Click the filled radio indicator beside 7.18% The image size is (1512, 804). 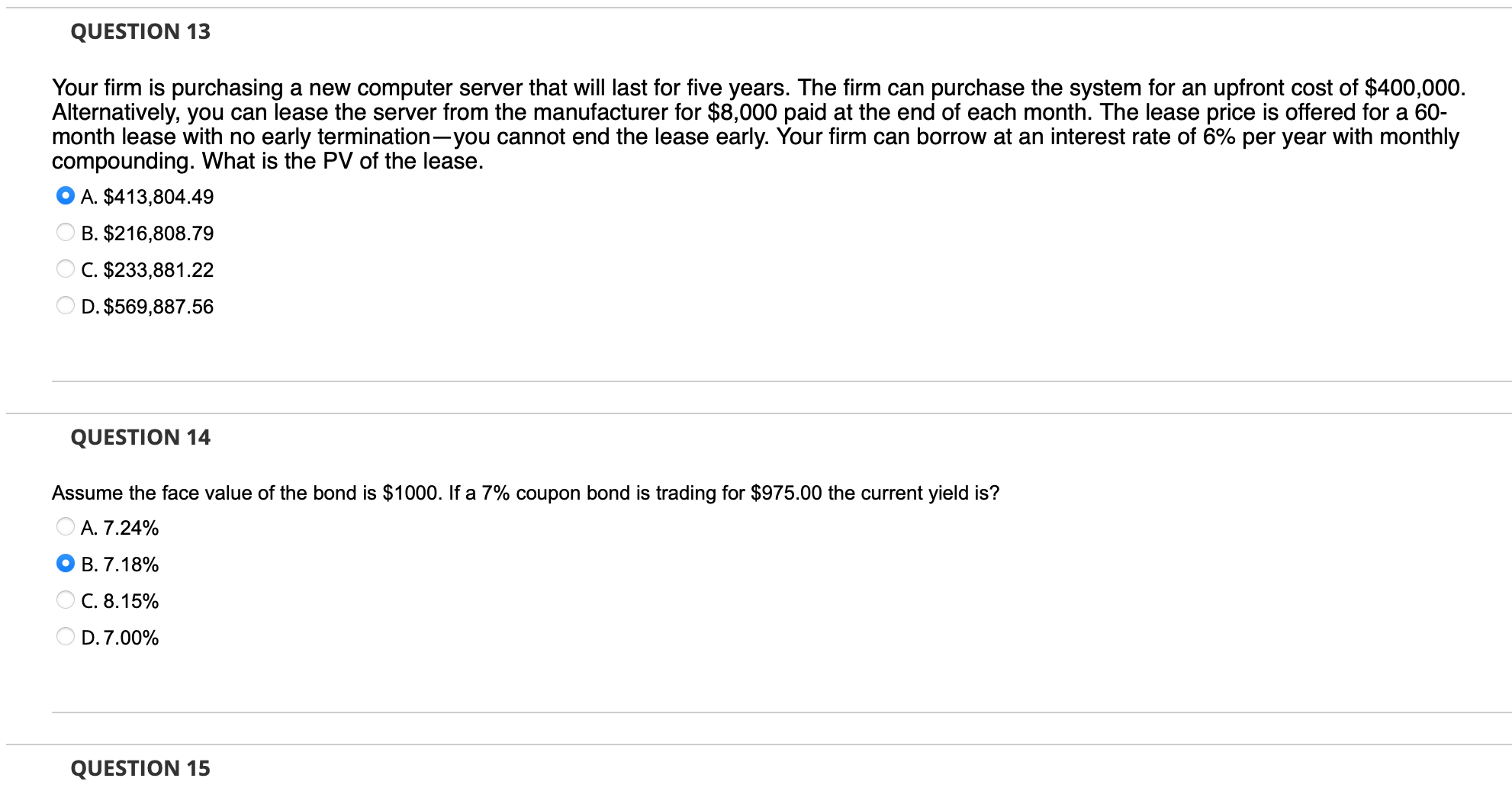pyautogui.click(x=65, y=563)
